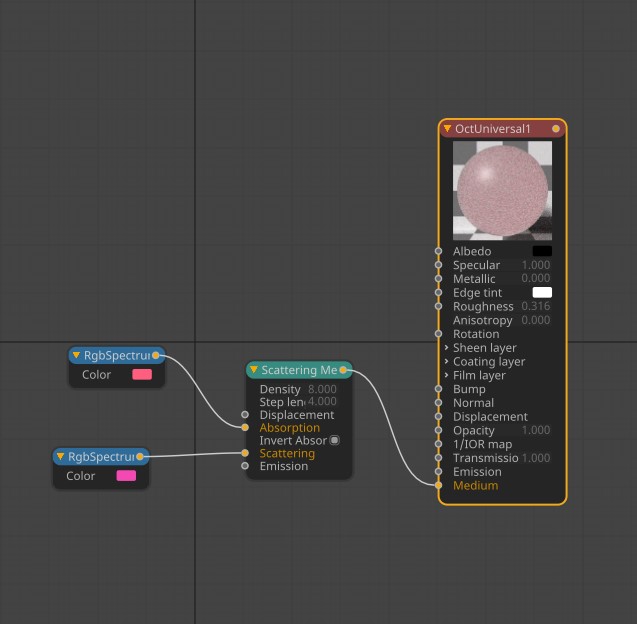The image size is (637, 624).
Task: Expand the Coating layer section
Action: [x=446, y=362]
